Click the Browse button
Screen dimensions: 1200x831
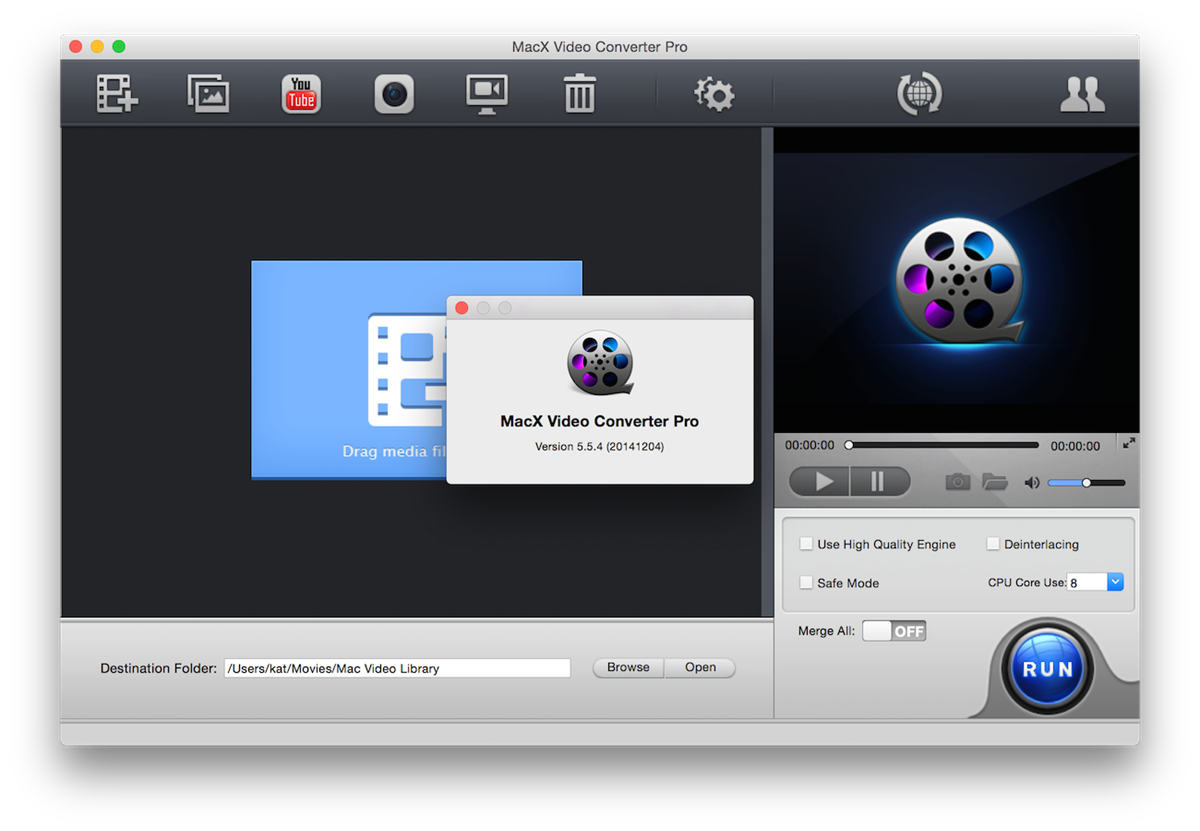[x=628, y=668]
